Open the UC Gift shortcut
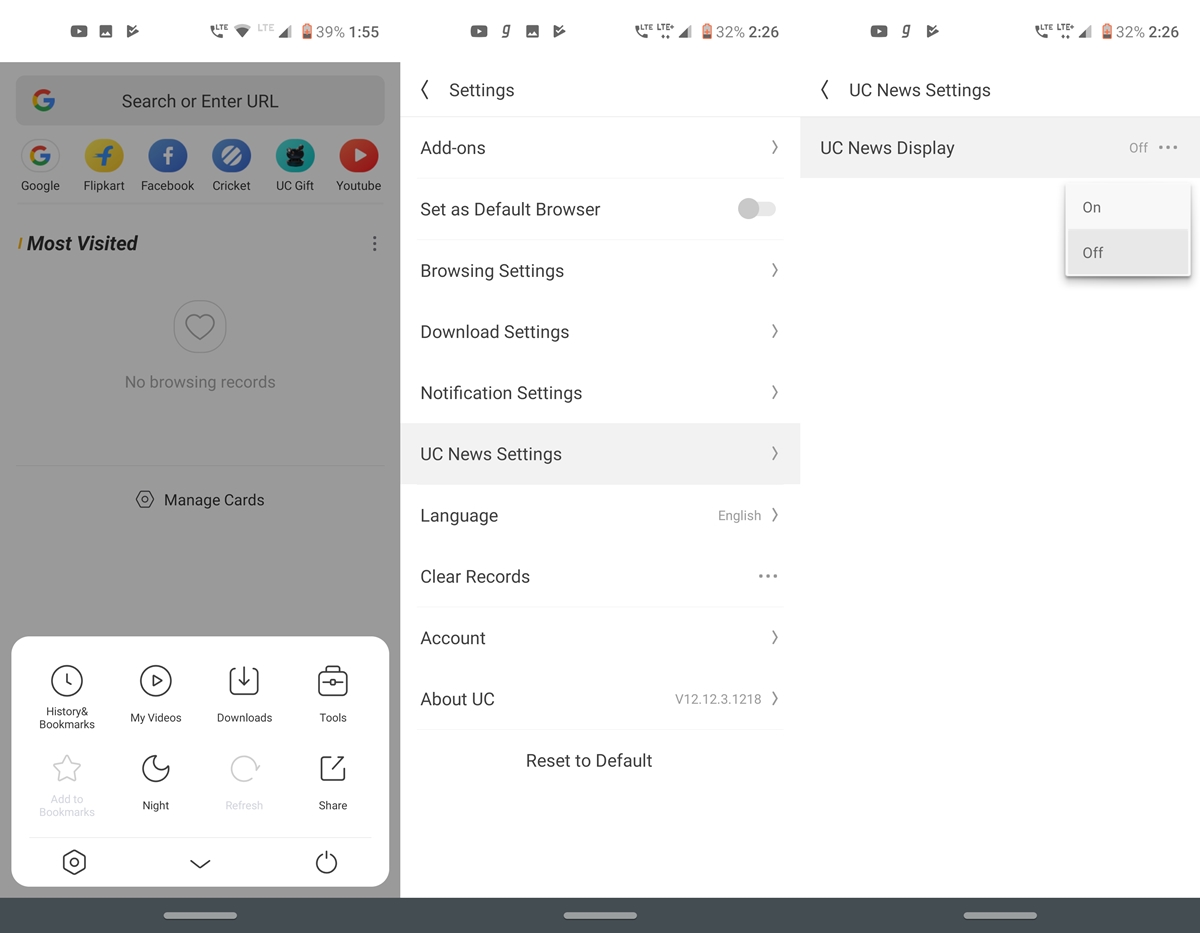 (x=295, y=156)
